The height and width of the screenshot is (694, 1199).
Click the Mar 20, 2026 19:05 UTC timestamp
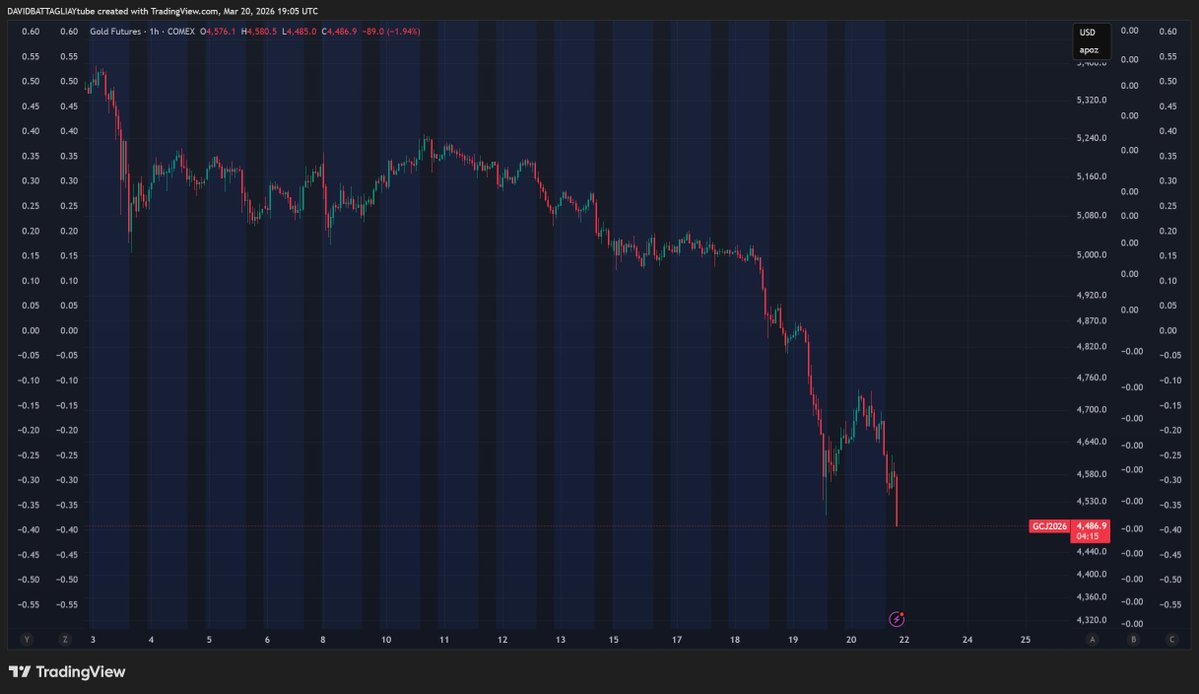coord(271,11)
